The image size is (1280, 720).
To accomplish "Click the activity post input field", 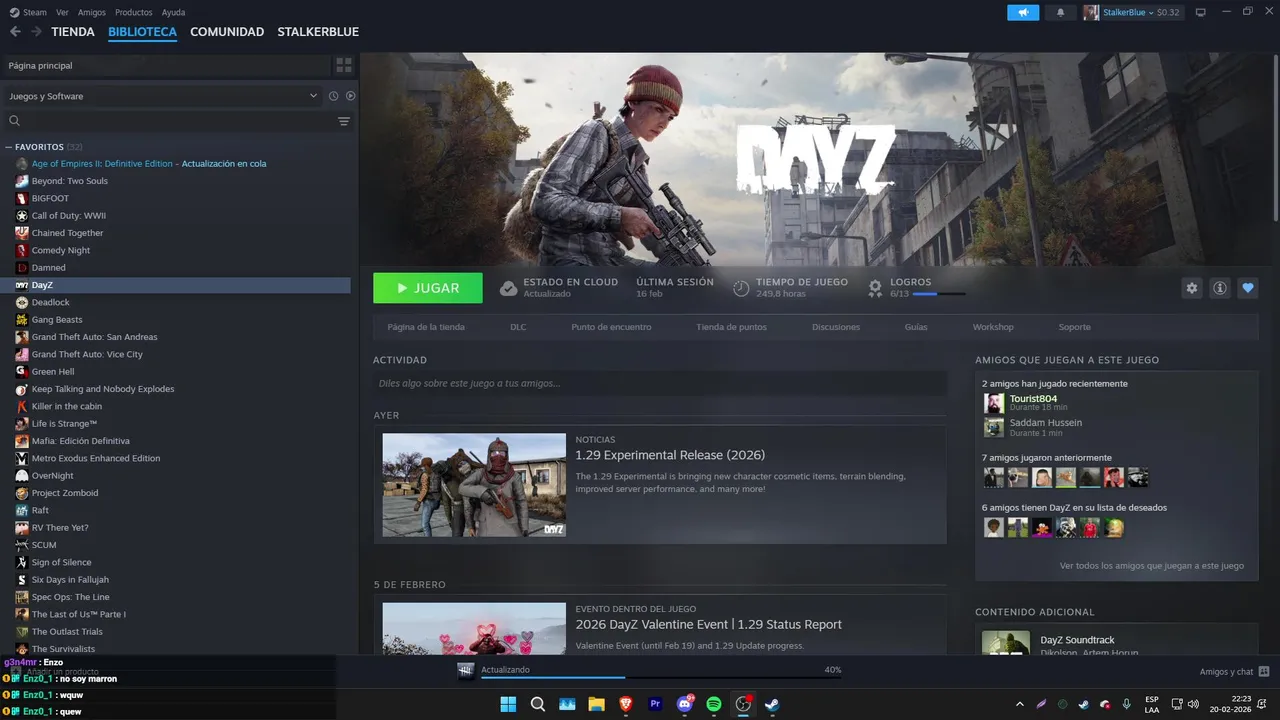I will click(x=660, y=383).
